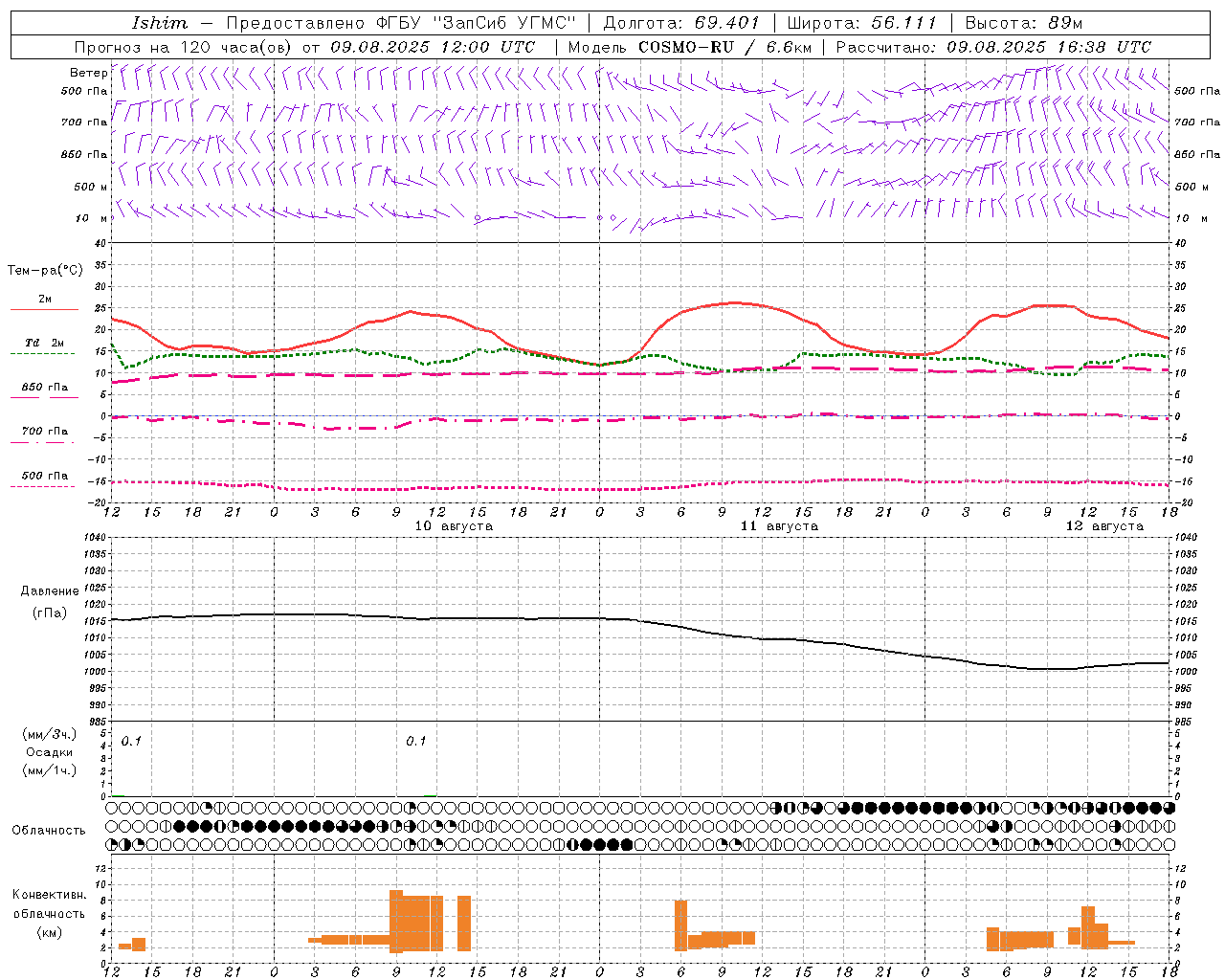This screenshot has width=1225, height=980.
Task: Click the computed time "09.08.2025 16:38 UTC"
Action: tap(1049, 47)
